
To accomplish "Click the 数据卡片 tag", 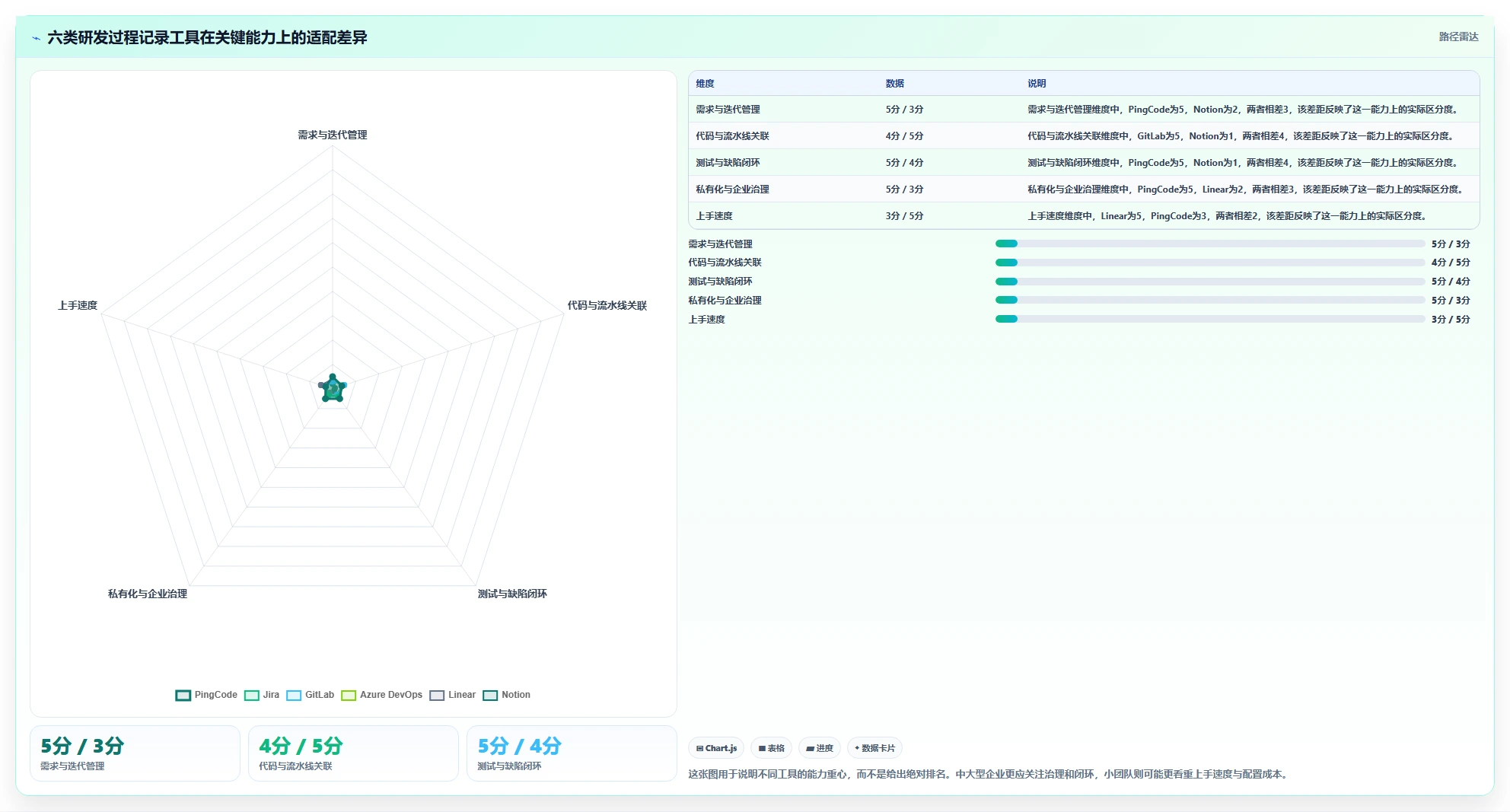I will coord(874,748).
